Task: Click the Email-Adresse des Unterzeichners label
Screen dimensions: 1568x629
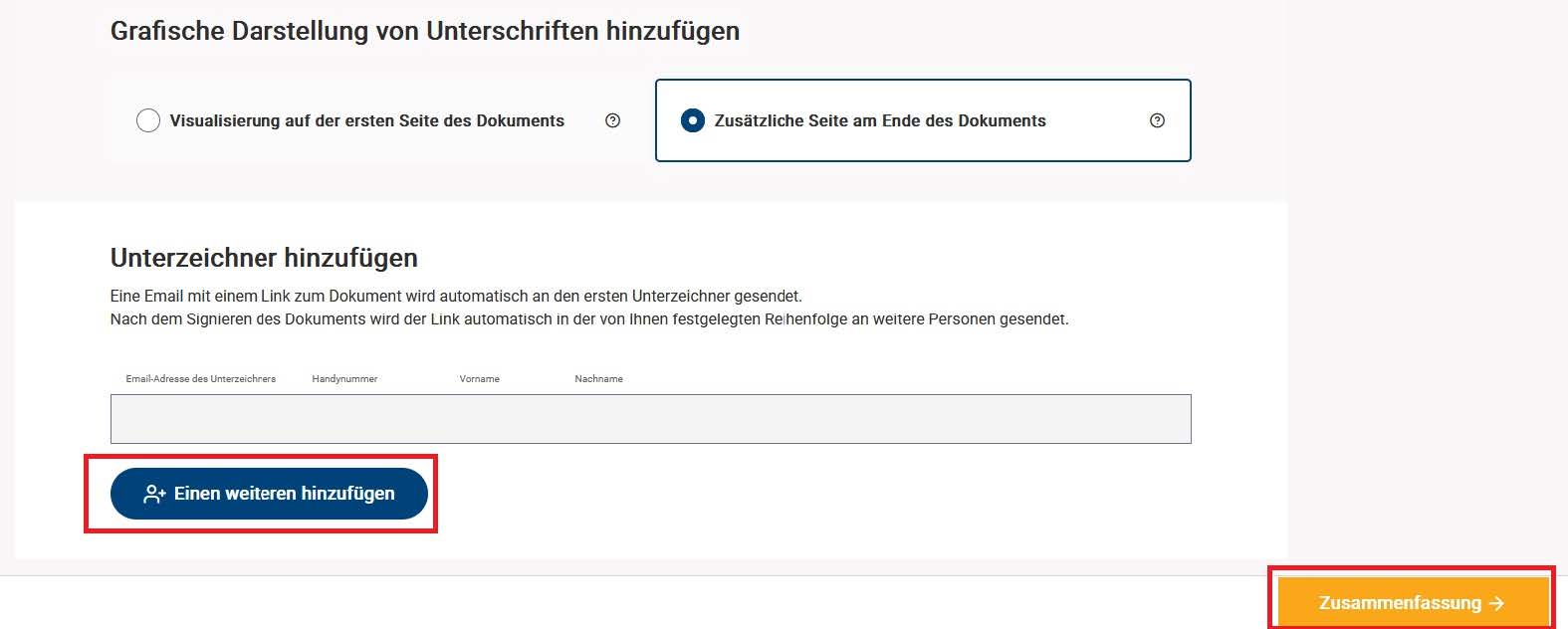Action: click(201, 379)
